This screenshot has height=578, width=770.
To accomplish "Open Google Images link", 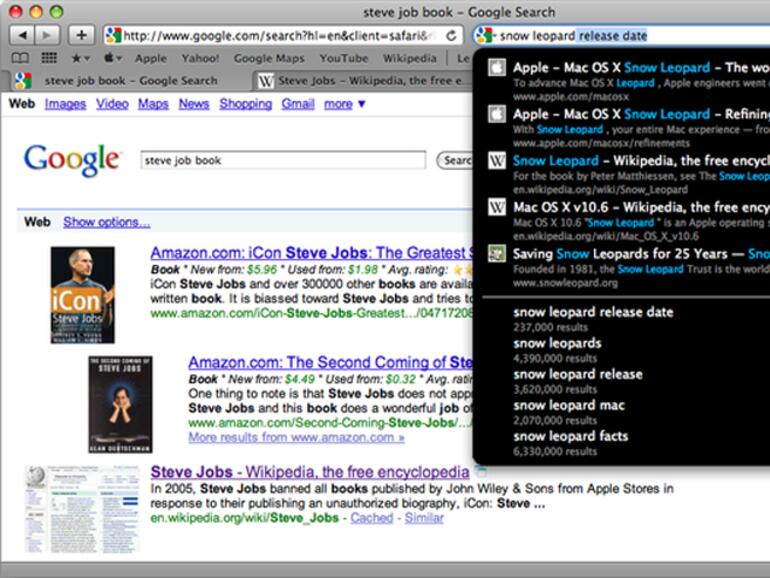I will coord(65,104).
